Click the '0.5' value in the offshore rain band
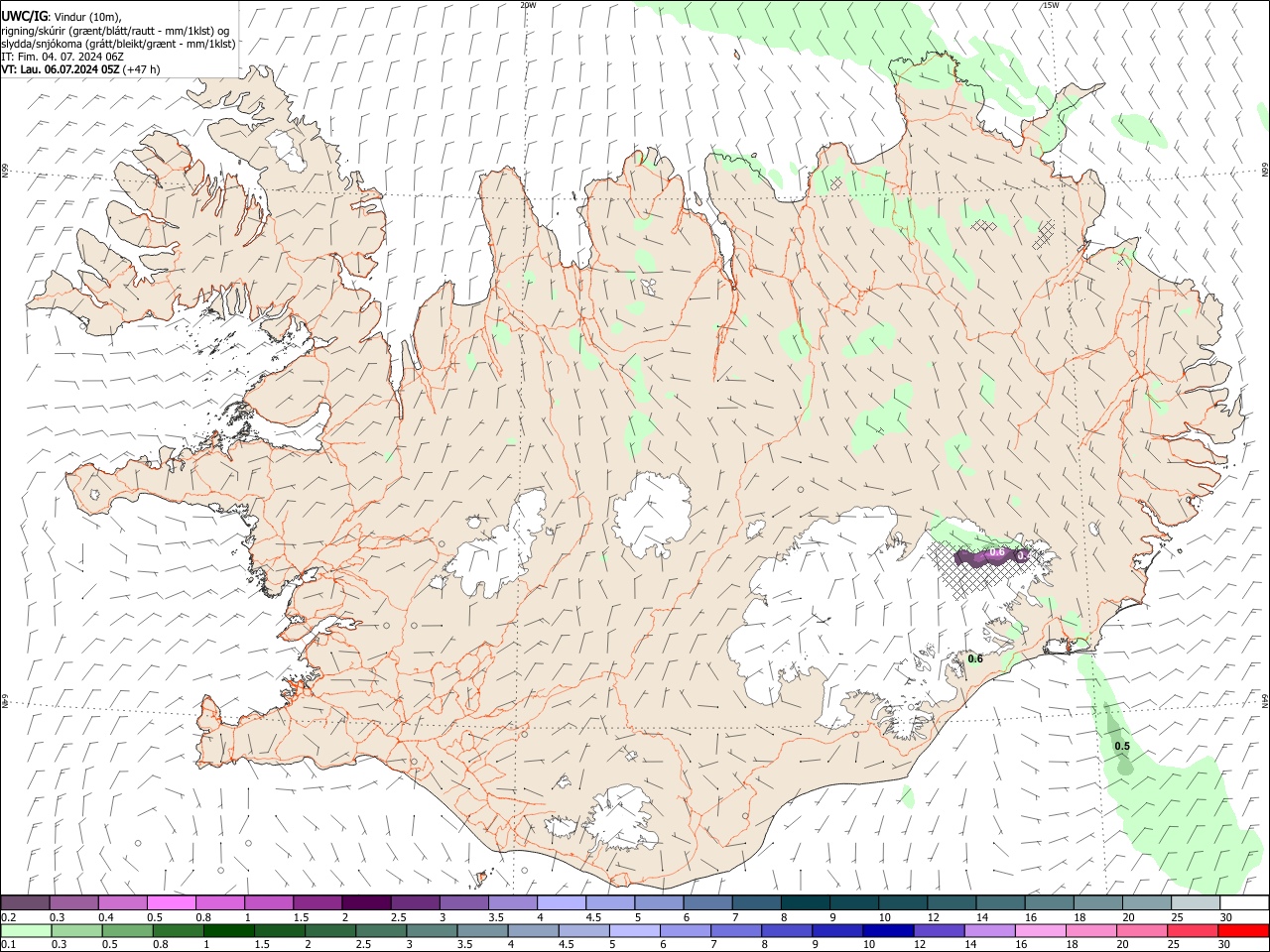1270x952 pixels. tap(1122, 746)
